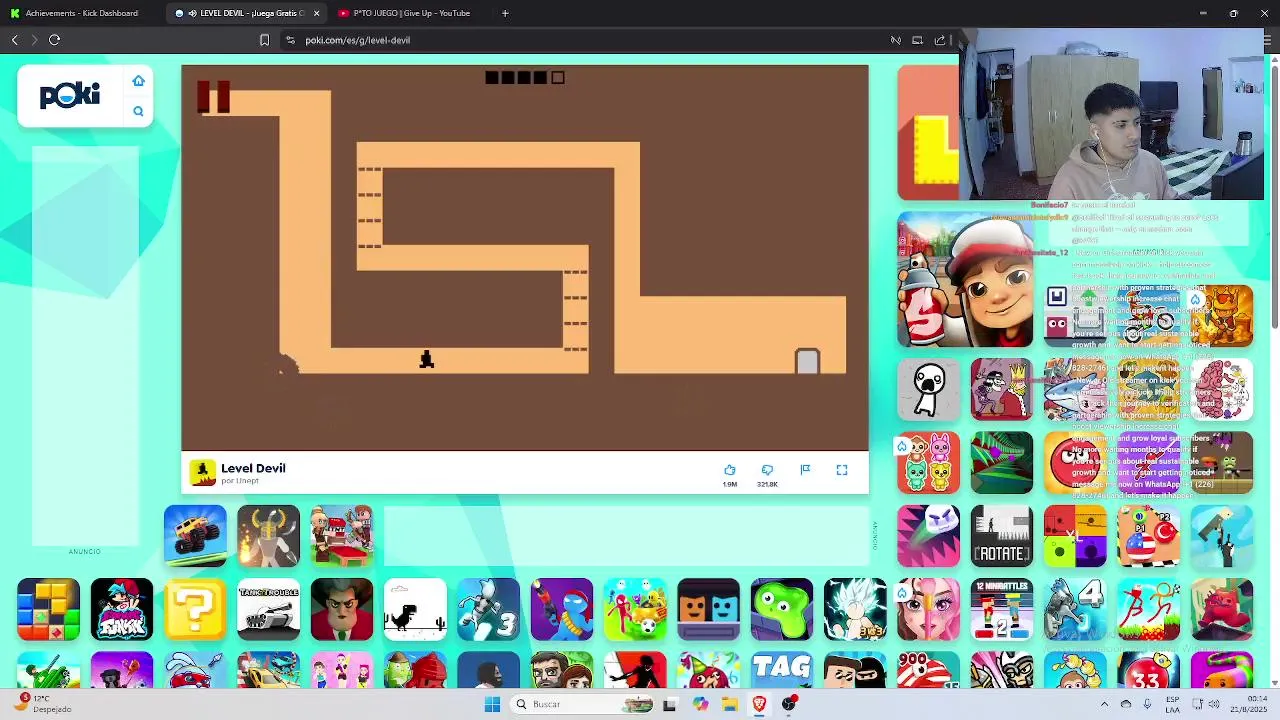Screen dimensions: 1280x720
Task: Open the number 4 knight game thumbnail
Action: [1075, 609]
